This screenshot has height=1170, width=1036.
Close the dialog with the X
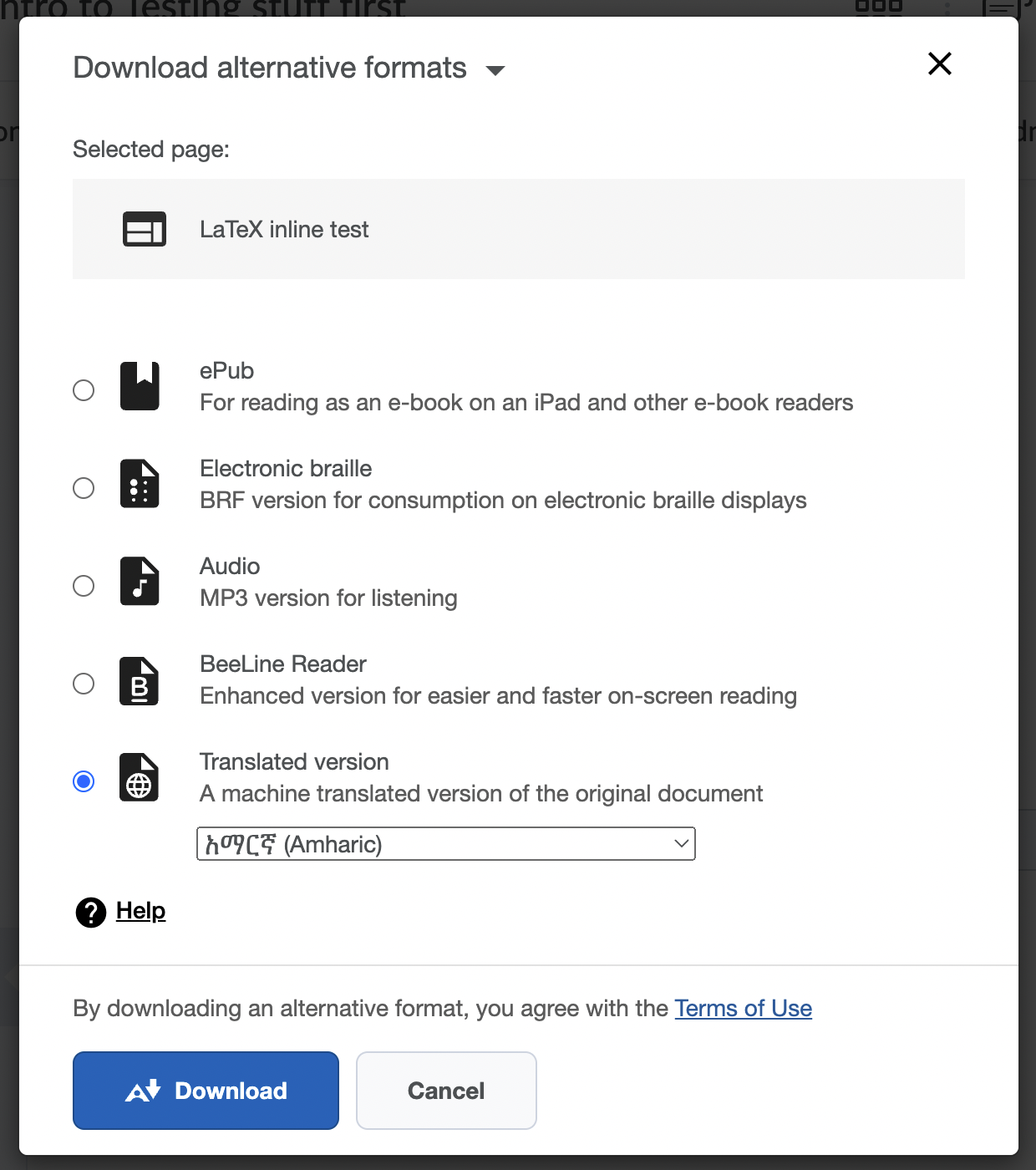point(939,64)
